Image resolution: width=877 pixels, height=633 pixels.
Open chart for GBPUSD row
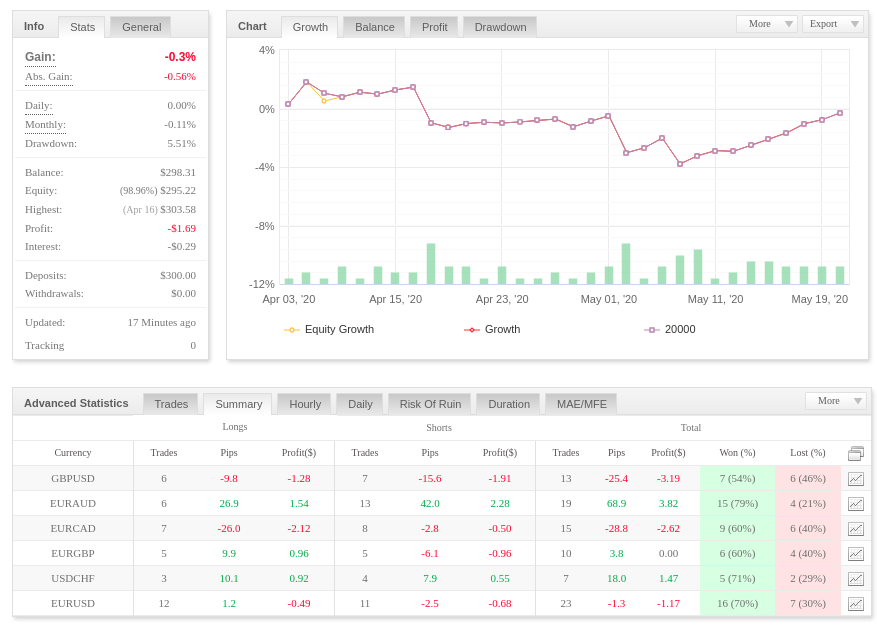(856, 479)
